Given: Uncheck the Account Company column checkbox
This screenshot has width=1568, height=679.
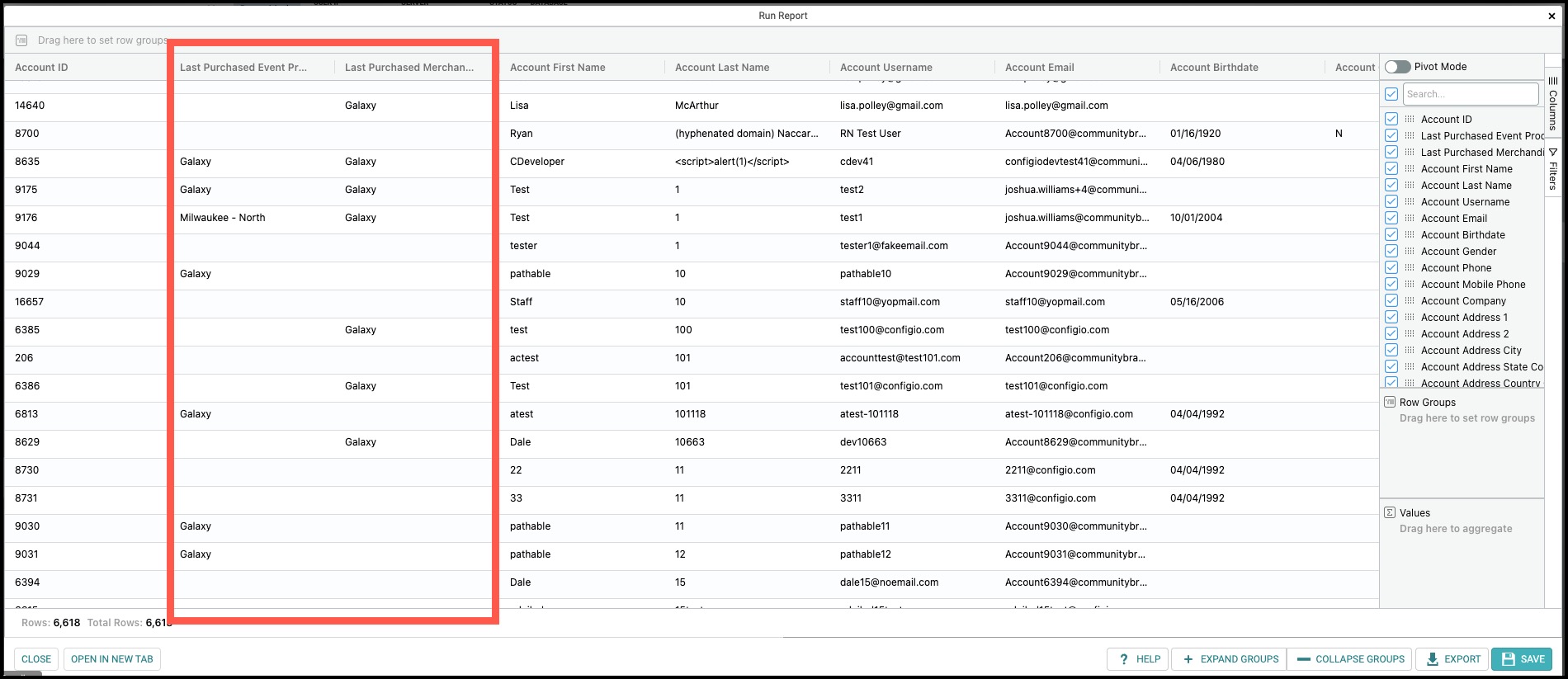Looking at the screenshot, I should click(x=1391, y=300).
